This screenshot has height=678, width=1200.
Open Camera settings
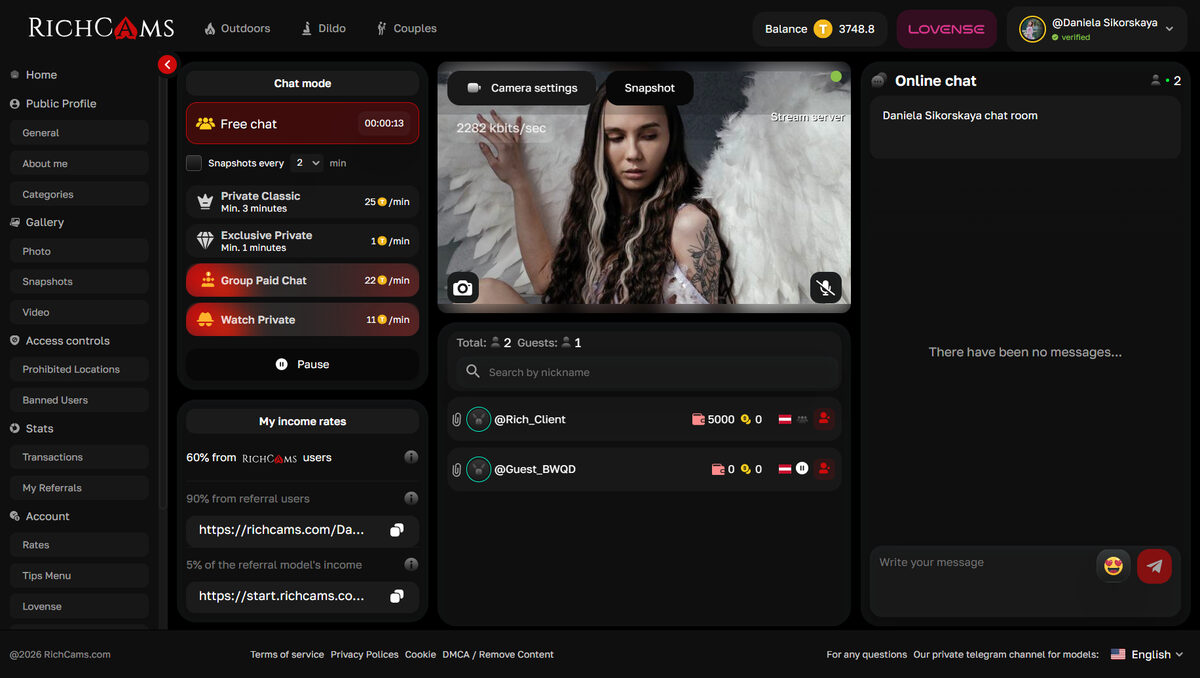coord(521,88)
